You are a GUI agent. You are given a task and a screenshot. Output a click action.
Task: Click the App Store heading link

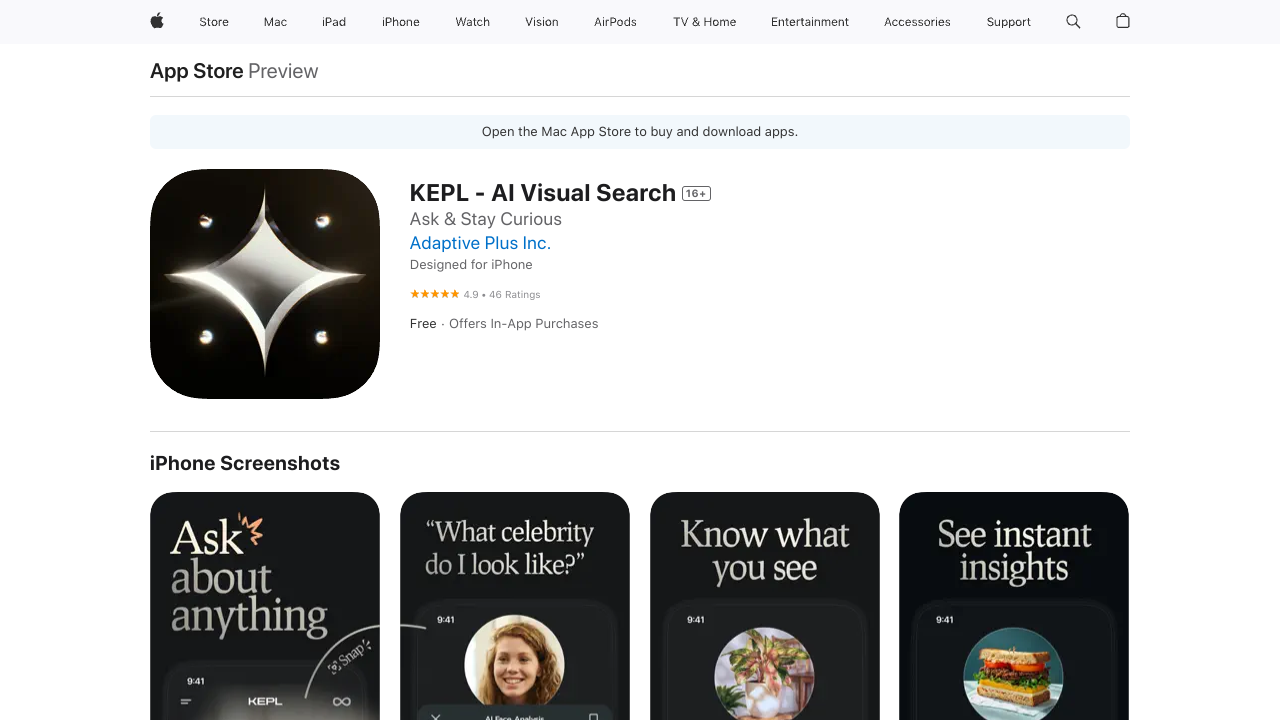pyautogui.click(x=197, y=71)
